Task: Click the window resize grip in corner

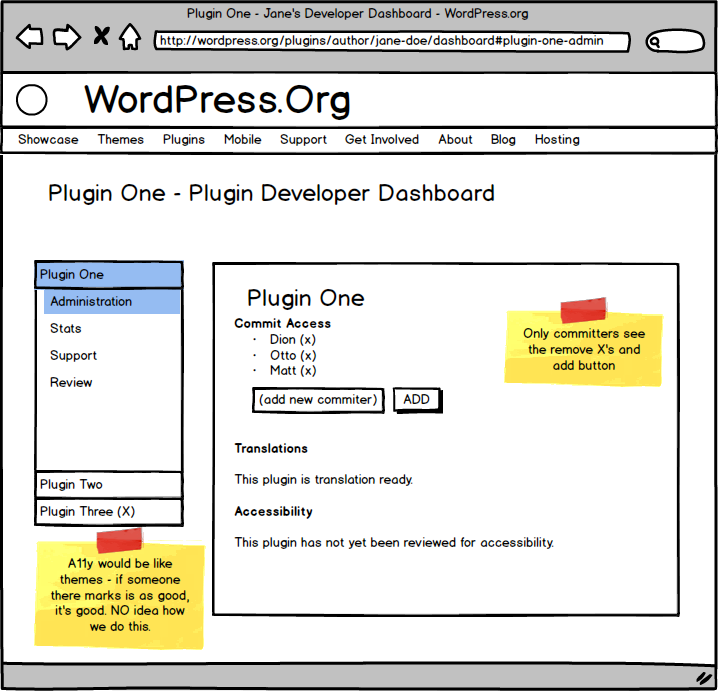Action: 703,677
